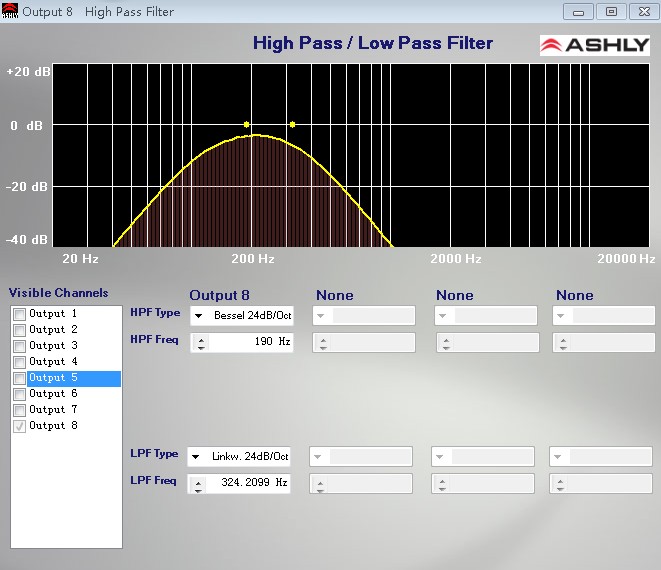Click the Ashly app icon in title bar
The image size is (661, 570).
[x=10, y=11]
